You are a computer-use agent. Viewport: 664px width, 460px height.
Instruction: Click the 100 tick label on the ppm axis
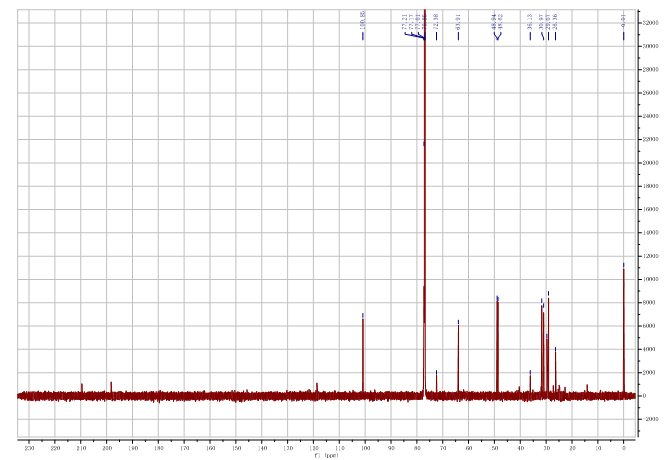click(x=365, y=448)
